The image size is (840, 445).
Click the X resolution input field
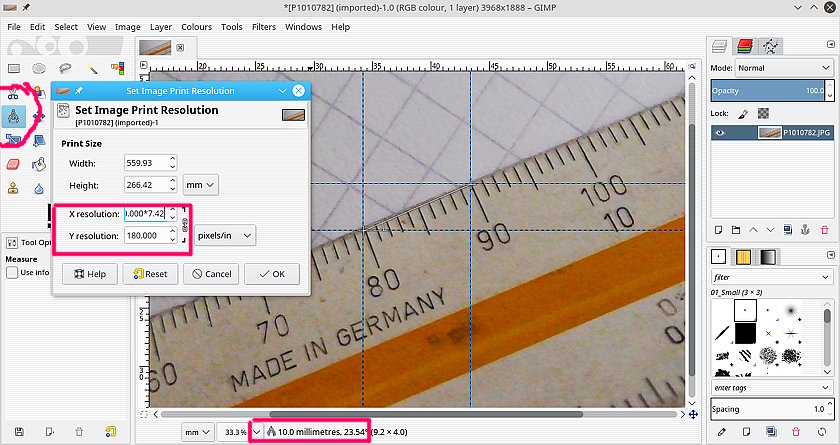[146, 214]
